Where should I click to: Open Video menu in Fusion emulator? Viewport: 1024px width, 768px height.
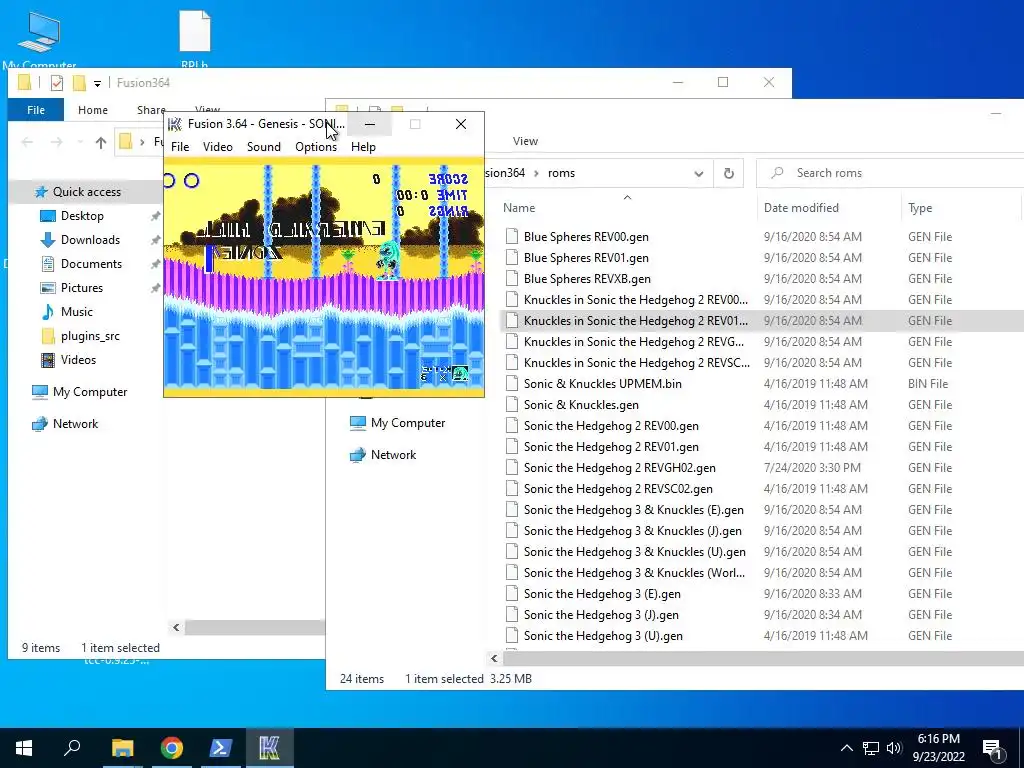pyautogui.click(x=217, y=147)
